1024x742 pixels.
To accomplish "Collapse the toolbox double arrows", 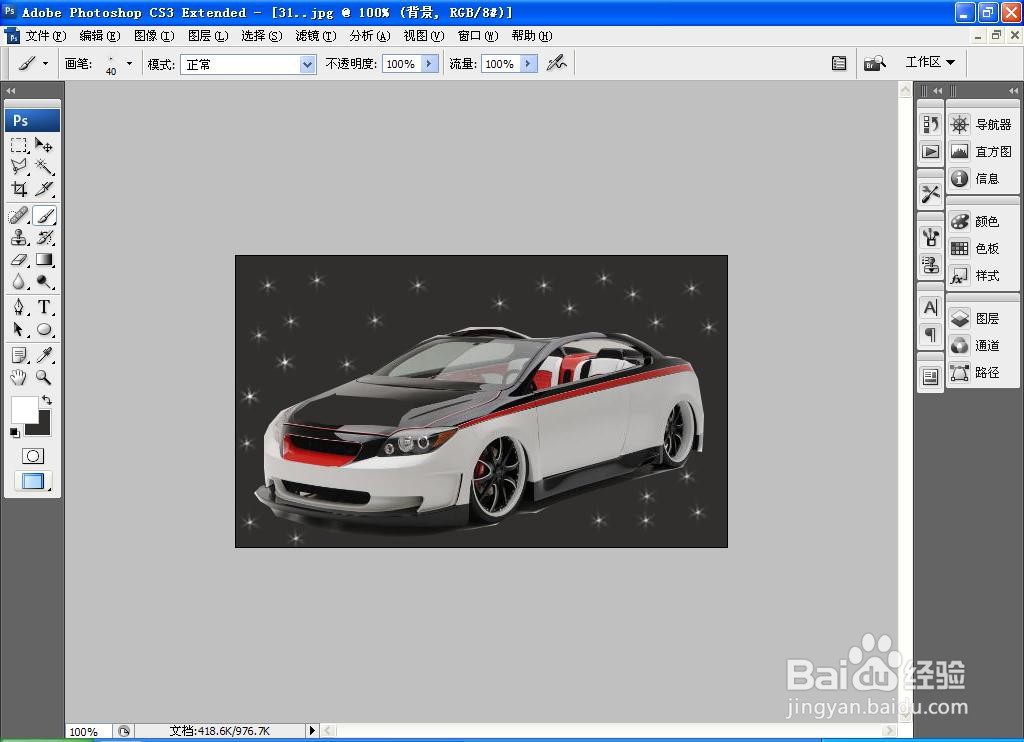I will [x=10, y=91].
